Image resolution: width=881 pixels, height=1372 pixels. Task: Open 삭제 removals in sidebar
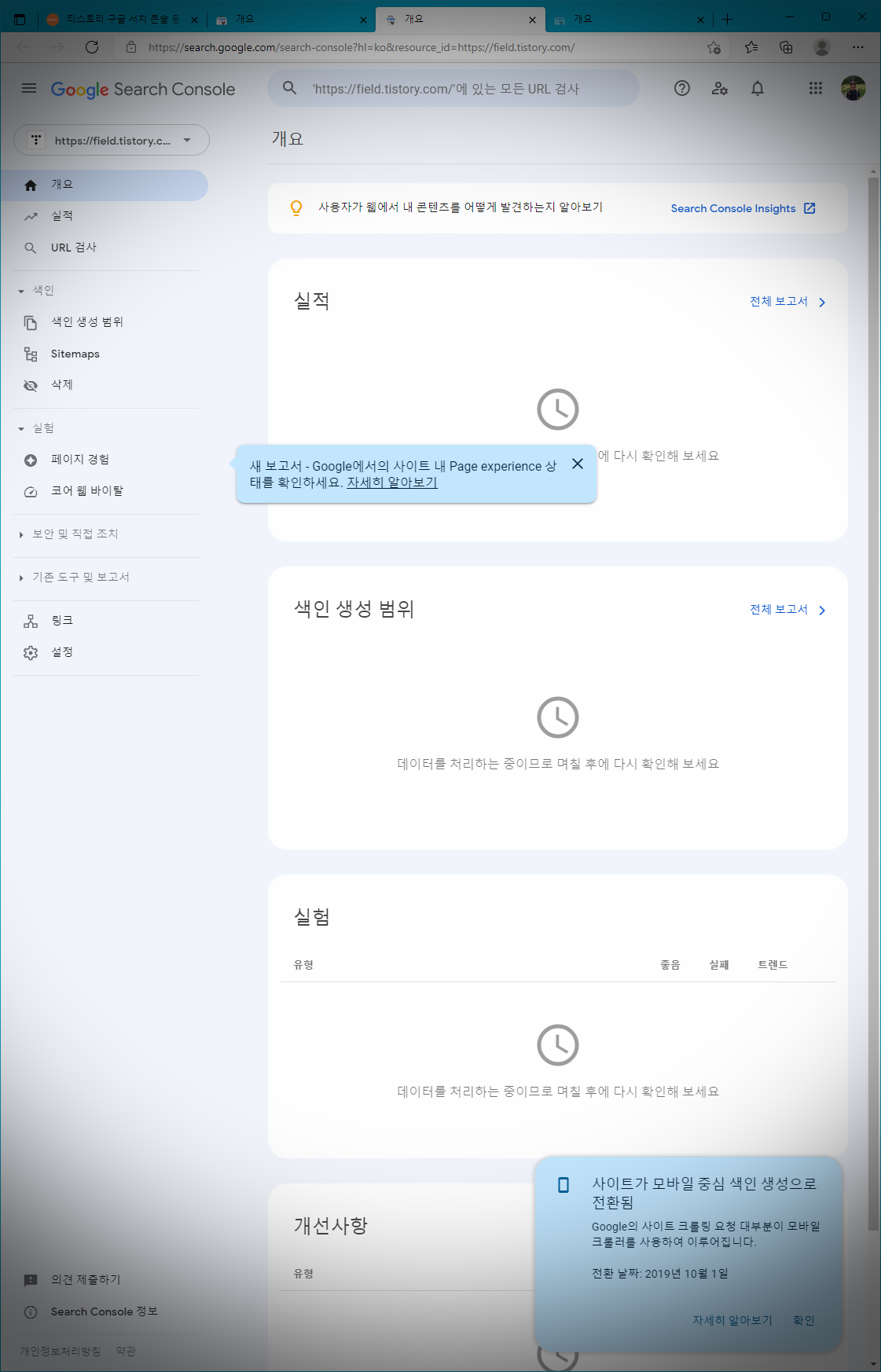click(104, 385)
